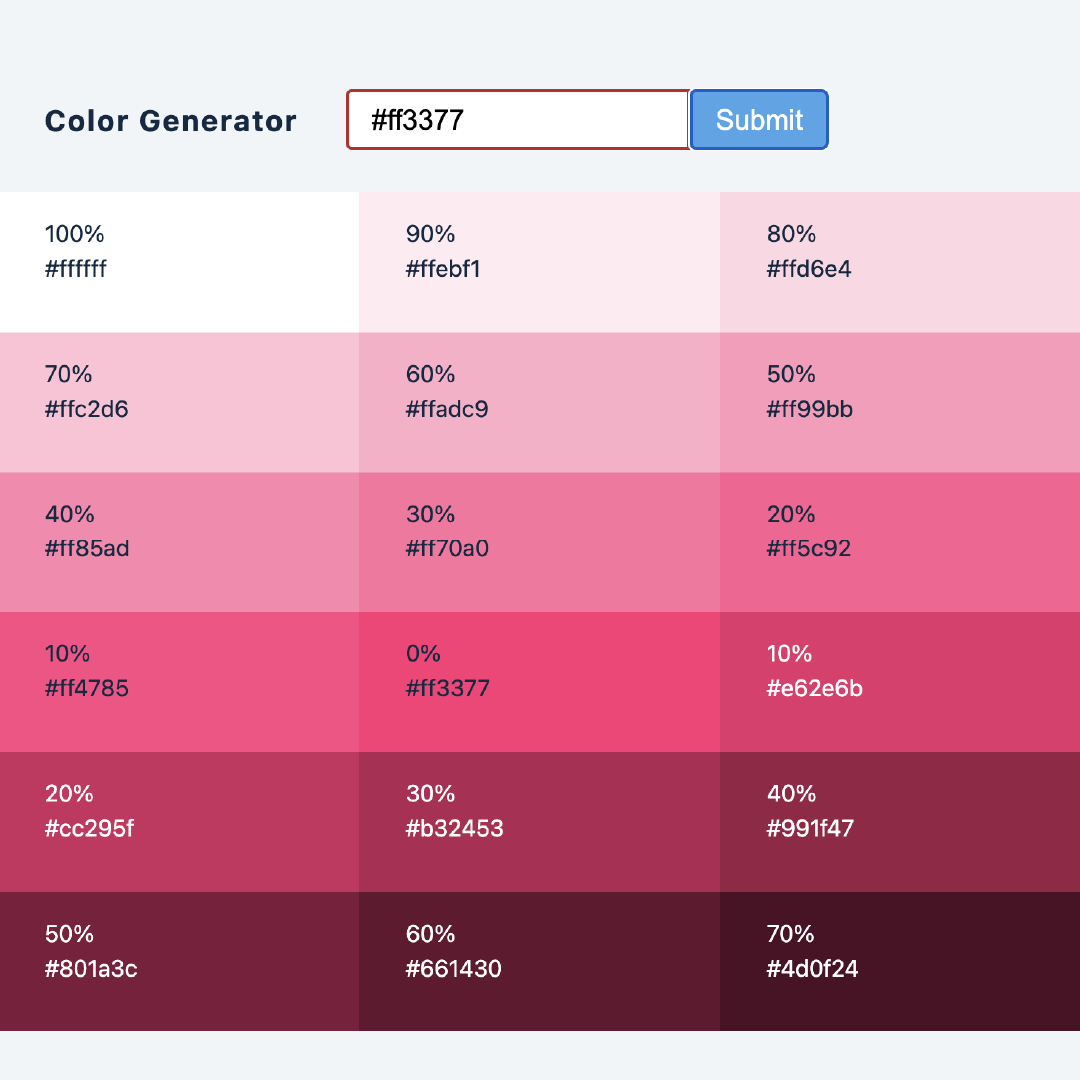Click the Submit button
The width and height of the screenshot is (1080, 1080).
pos(759,120)
